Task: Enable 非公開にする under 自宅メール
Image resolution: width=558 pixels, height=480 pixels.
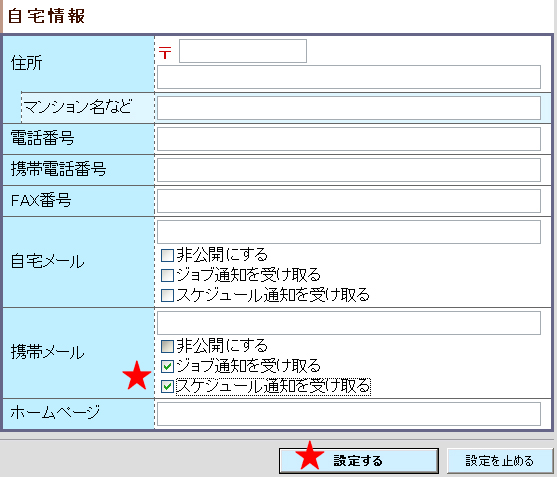Action: [167, 255]
